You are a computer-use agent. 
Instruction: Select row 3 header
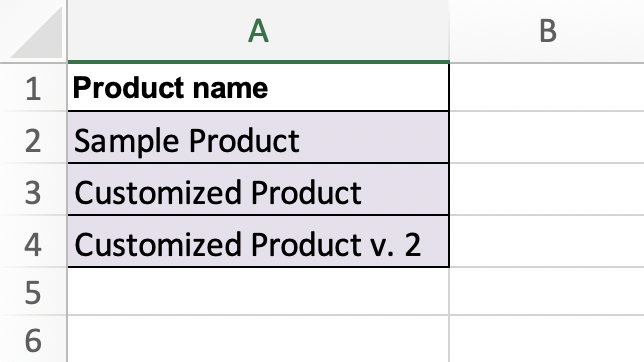coord(33,189)
